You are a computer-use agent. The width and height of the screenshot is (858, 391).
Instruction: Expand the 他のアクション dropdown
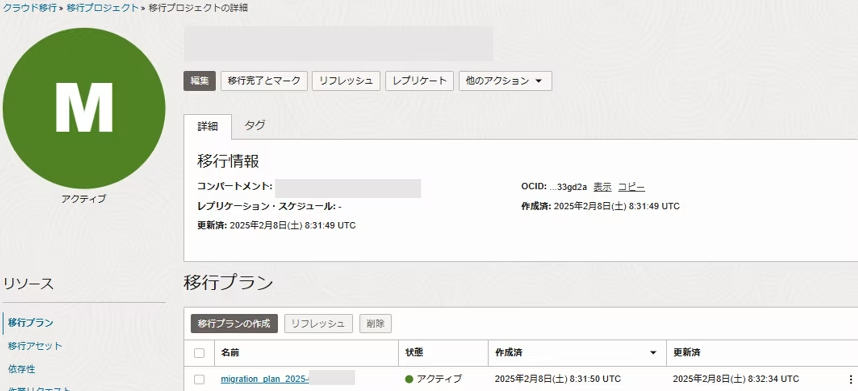(505, 81)
